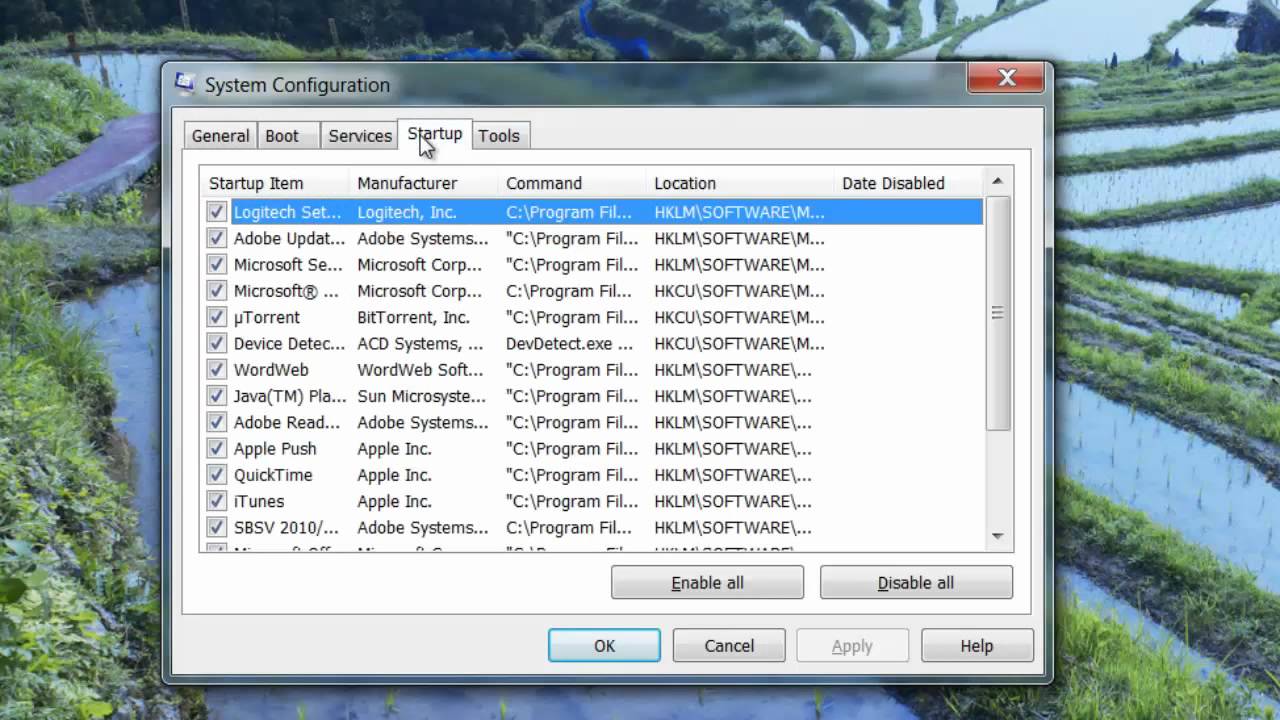The image size is (1280, 720).
Task: Confirm with the OK button
Action: [x=604, y=646]
